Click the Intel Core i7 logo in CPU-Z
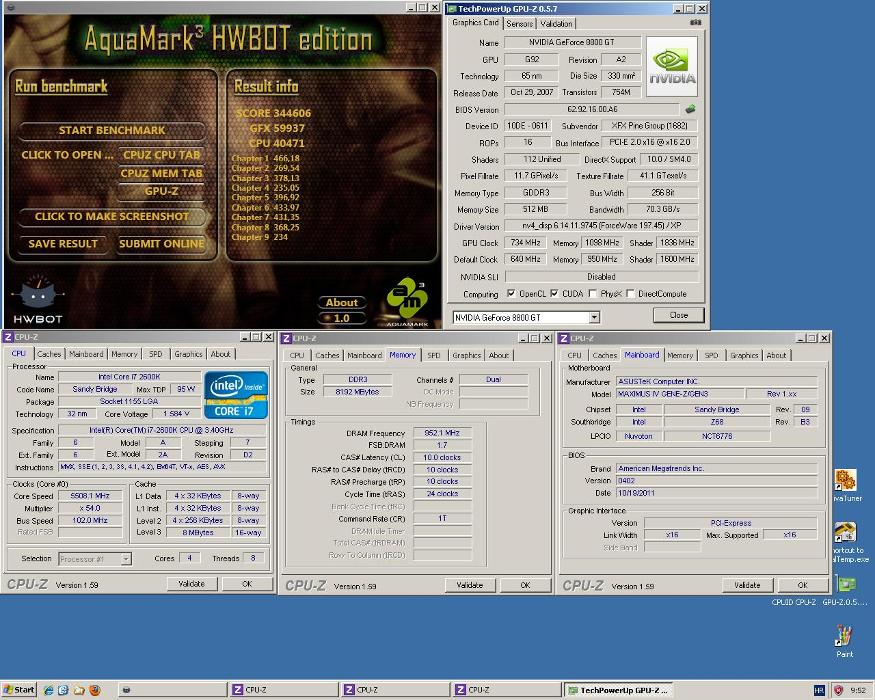 [x=236, y=395]
